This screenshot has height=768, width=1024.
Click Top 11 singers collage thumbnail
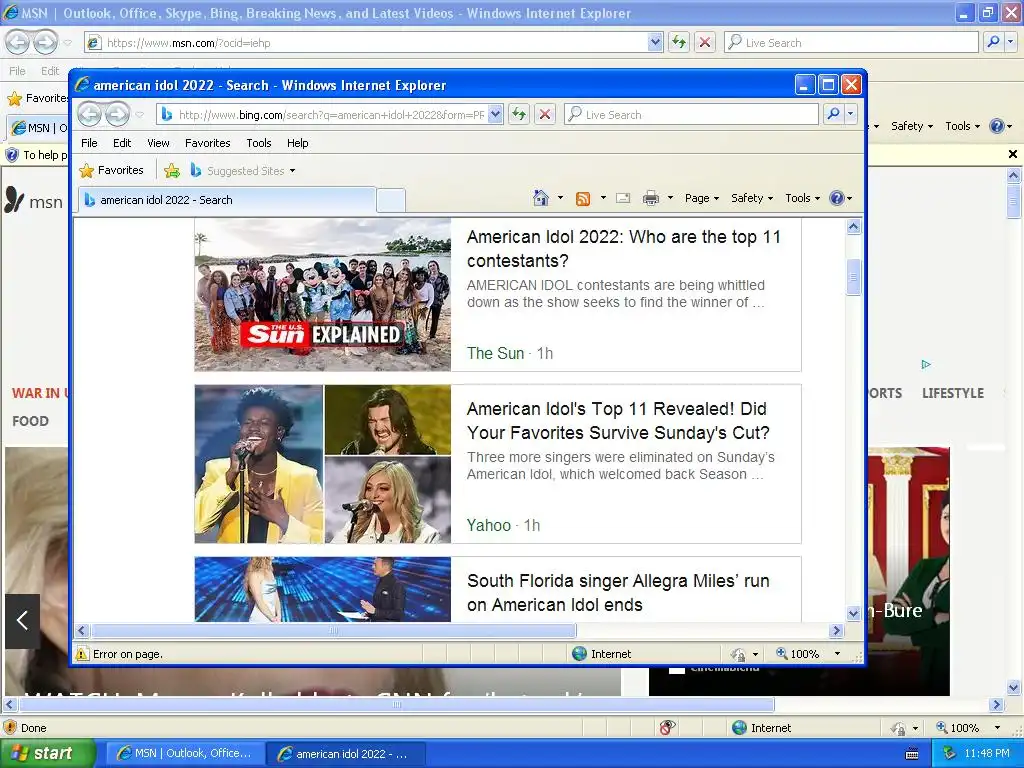[x=323, y=464]
